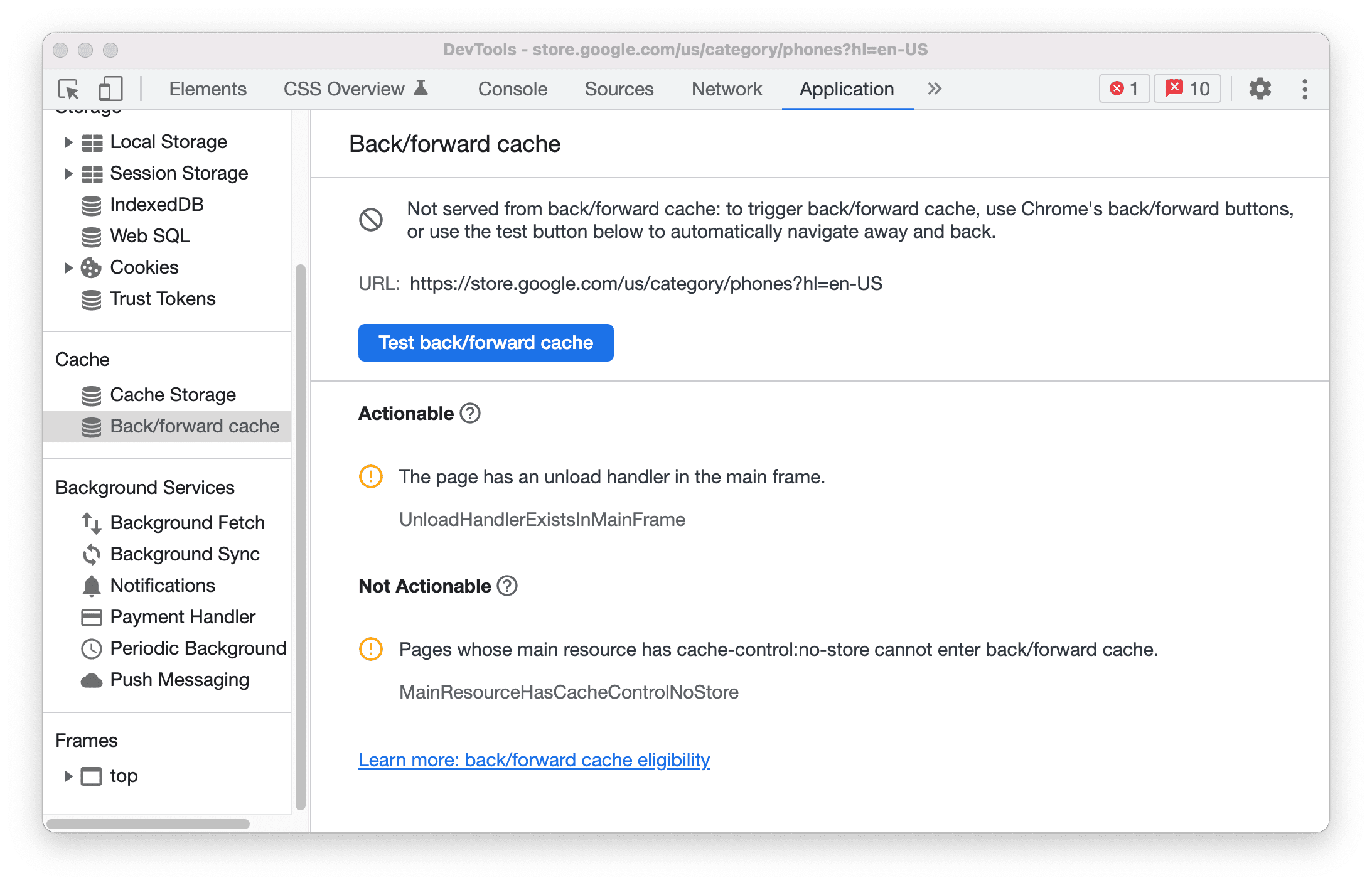Click the DevTools settings gear icon
The image size is (1372, 885).
tap(1259, 89)
